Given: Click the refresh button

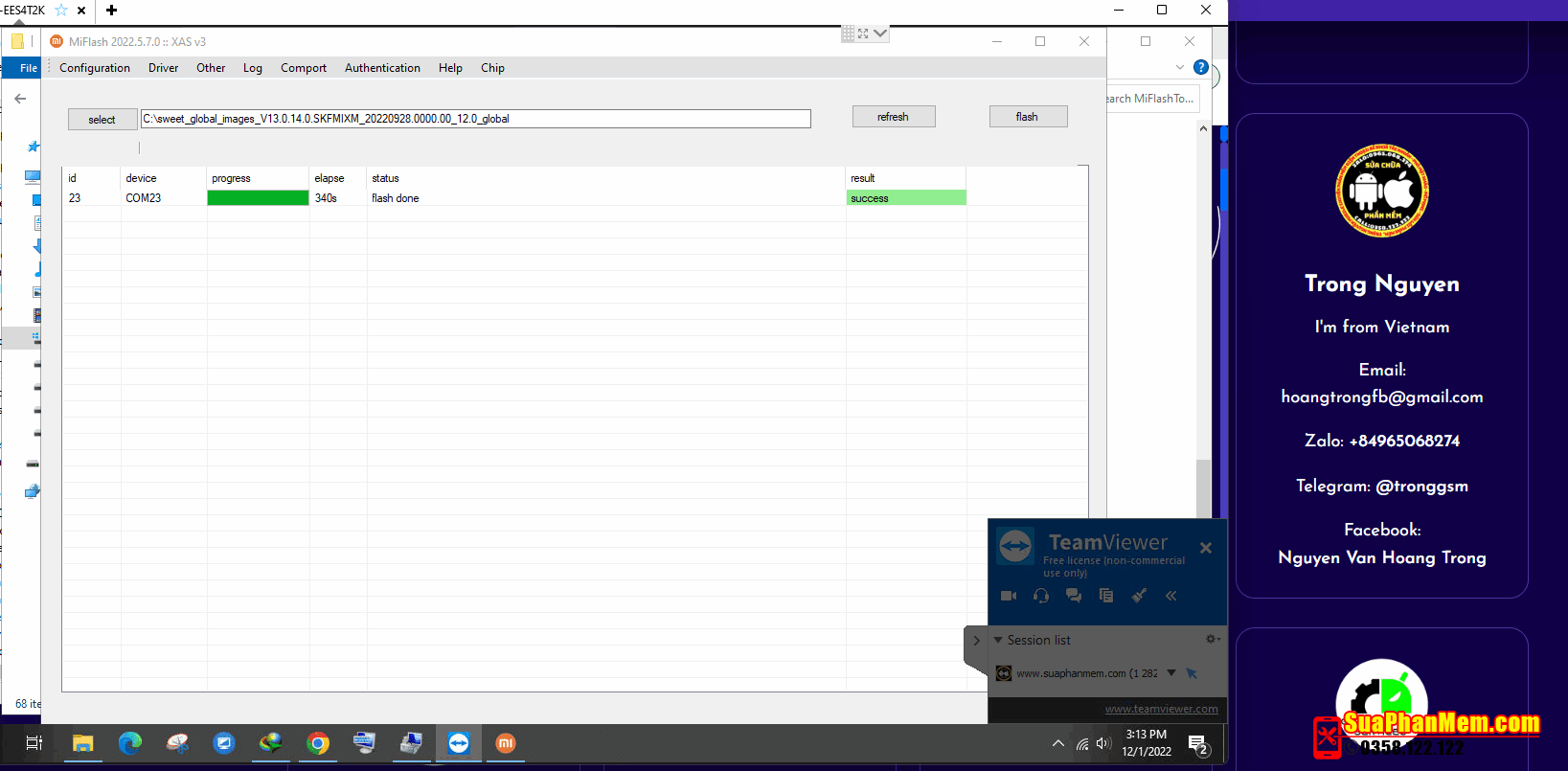Looking at the screenshot, I should coord(893,117).
